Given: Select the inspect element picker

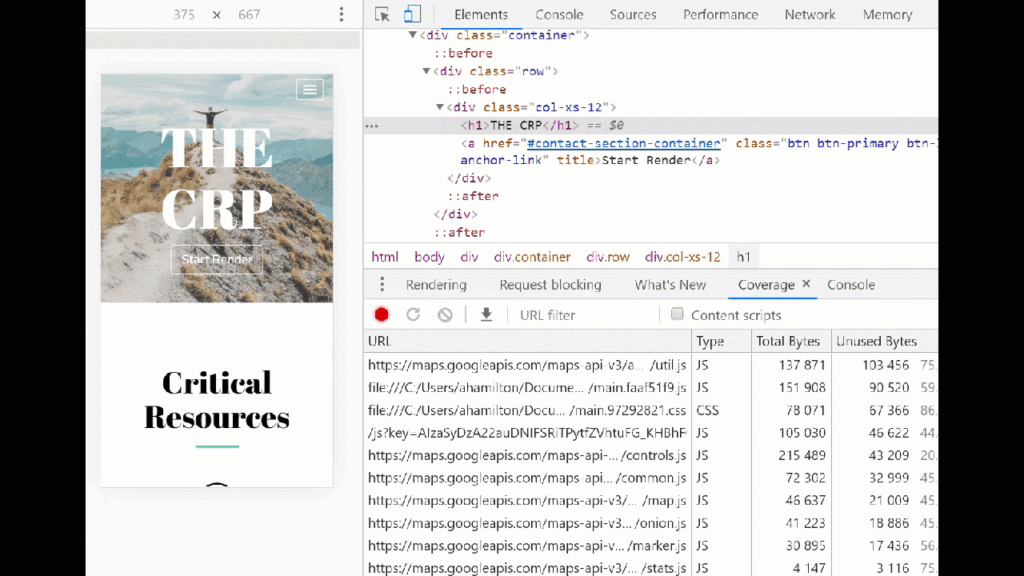Looking at the screenshot, I should click(x=381, y=14).
